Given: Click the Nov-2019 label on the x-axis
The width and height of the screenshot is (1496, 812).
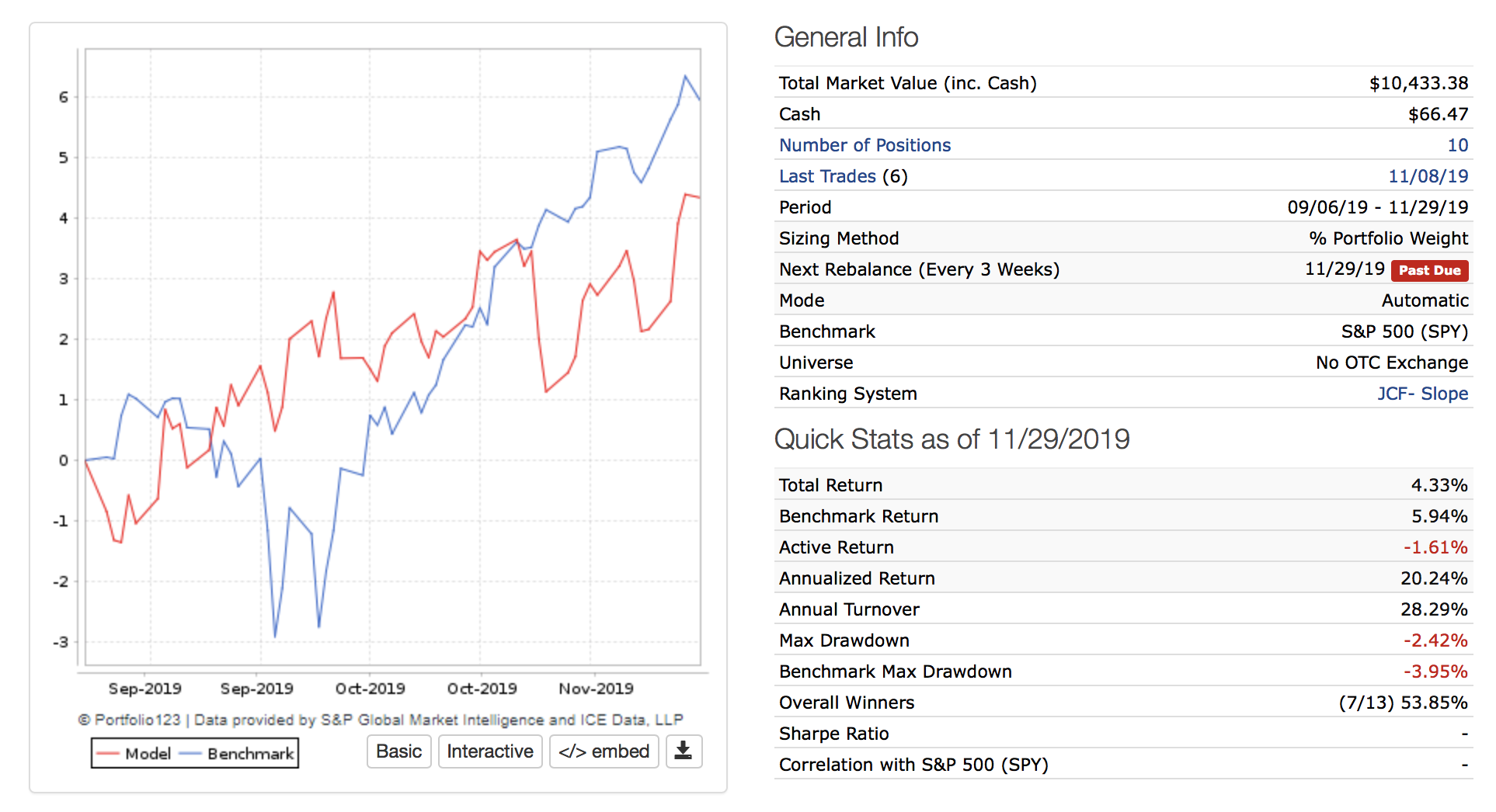Looking at the screenshot, I should 596,689.
